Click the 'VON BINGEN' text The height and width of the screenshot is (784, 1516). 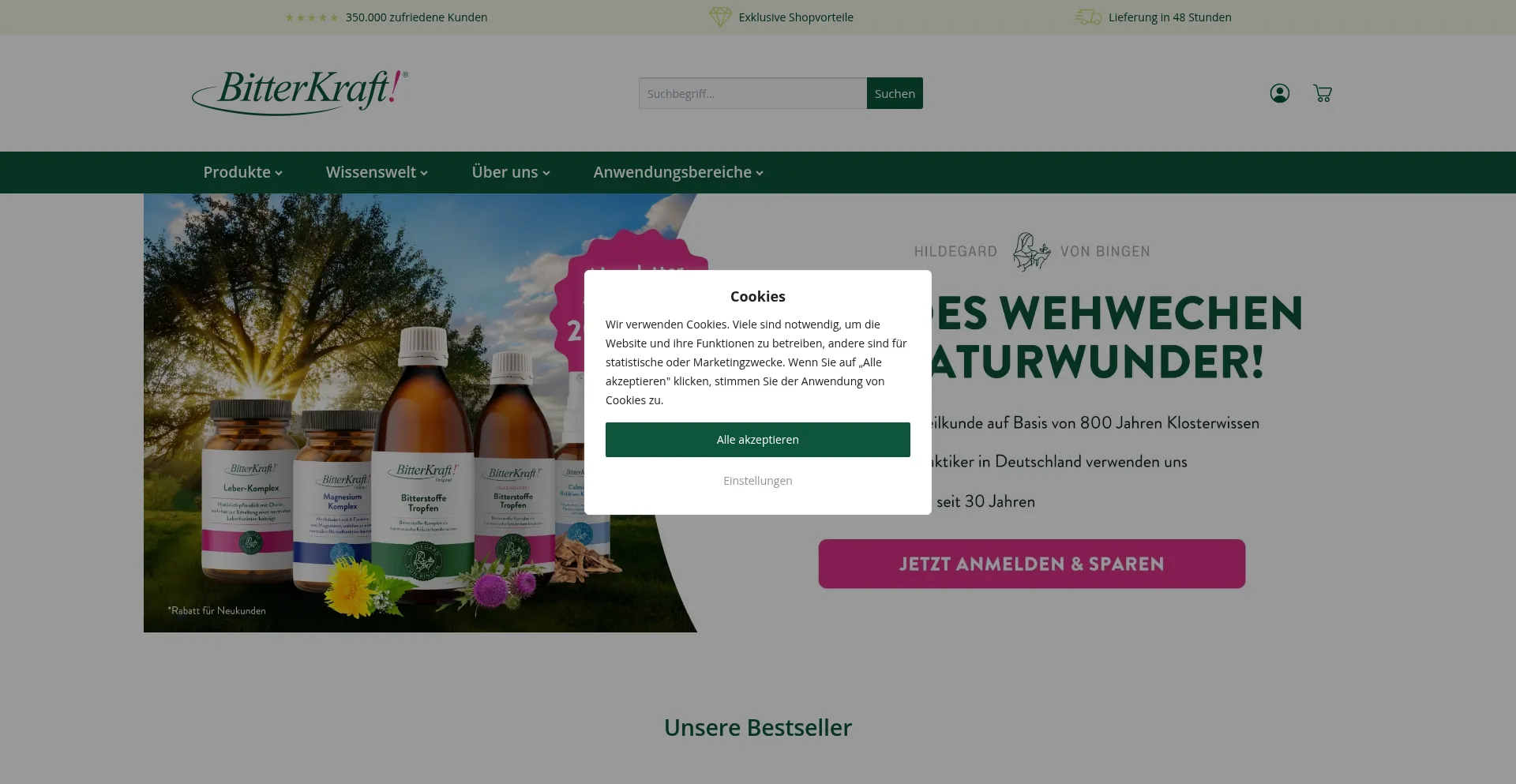(1105, 251)
